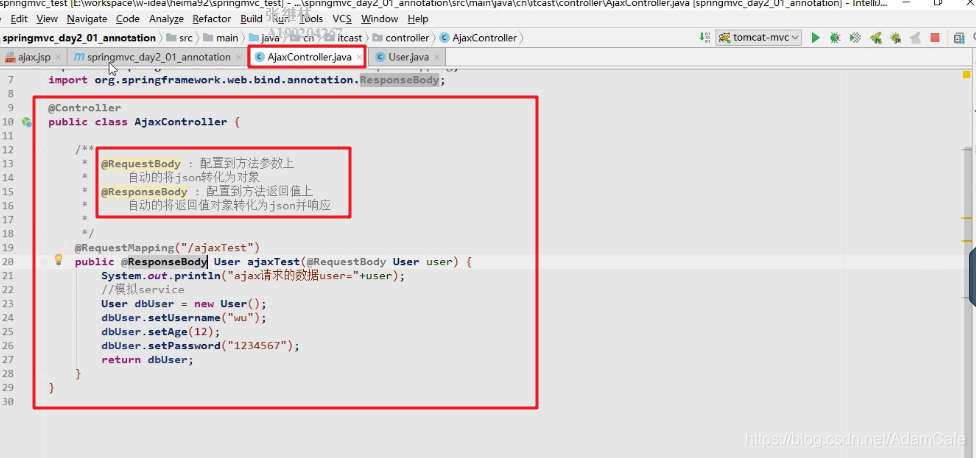The height and width of the screenshot is (458, 976).
Task: Click System.out.println statement
Action: 253,276
